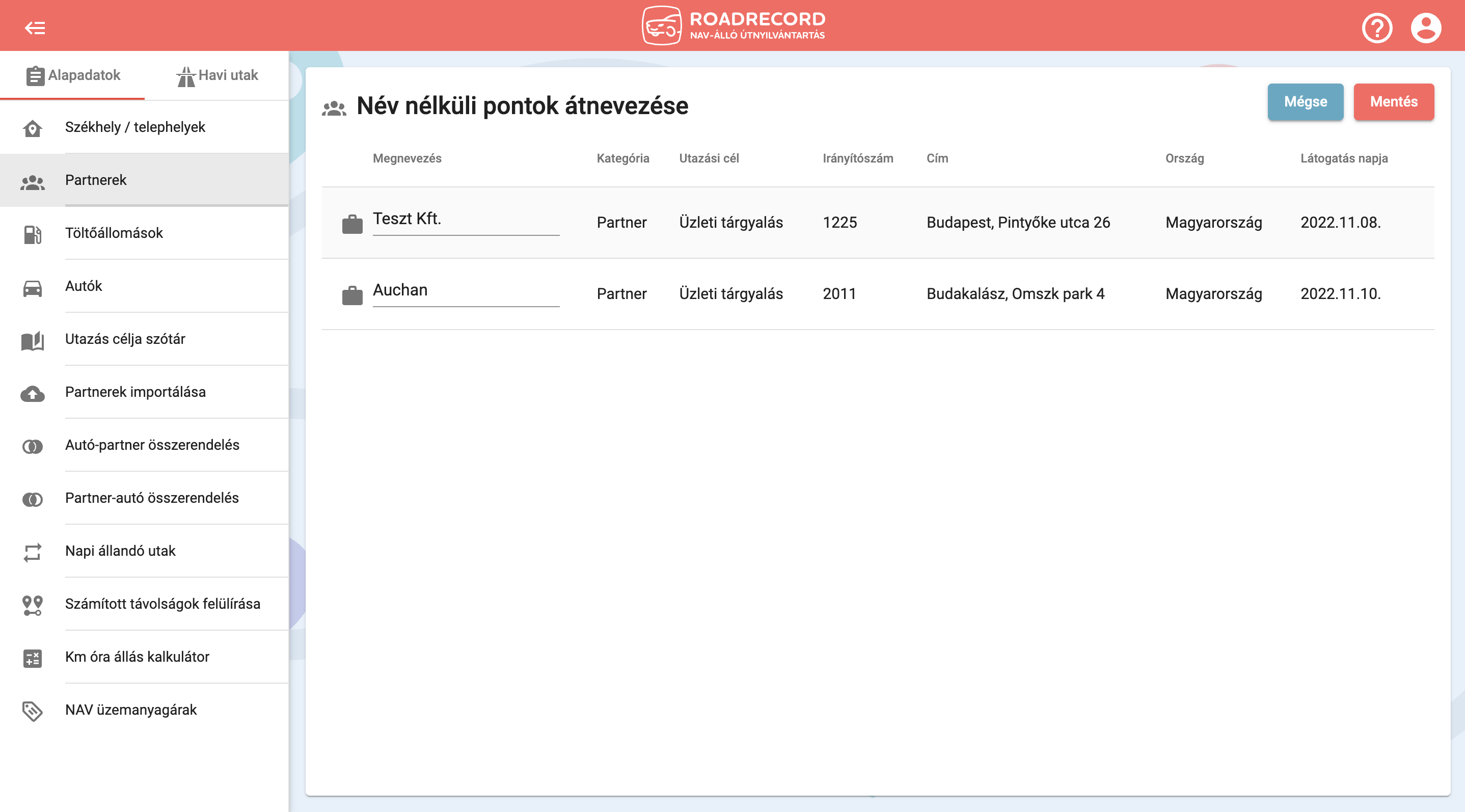
Task: Click the Autó-partner összerendelés circles icon
Action: pos(33,446)
